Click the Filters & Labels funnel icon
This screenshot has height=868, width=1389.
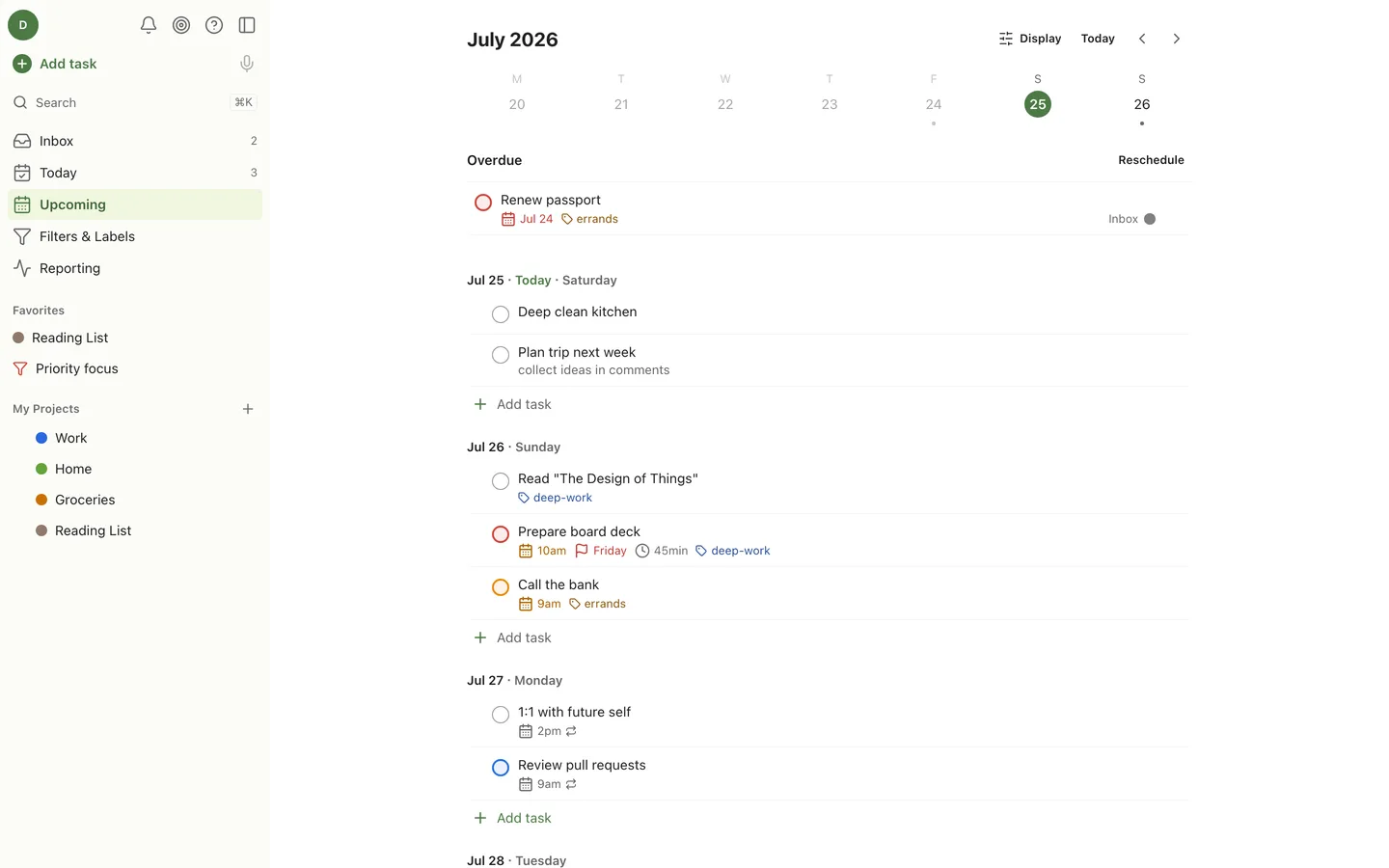pyautogui.click(x=22, y=236)
